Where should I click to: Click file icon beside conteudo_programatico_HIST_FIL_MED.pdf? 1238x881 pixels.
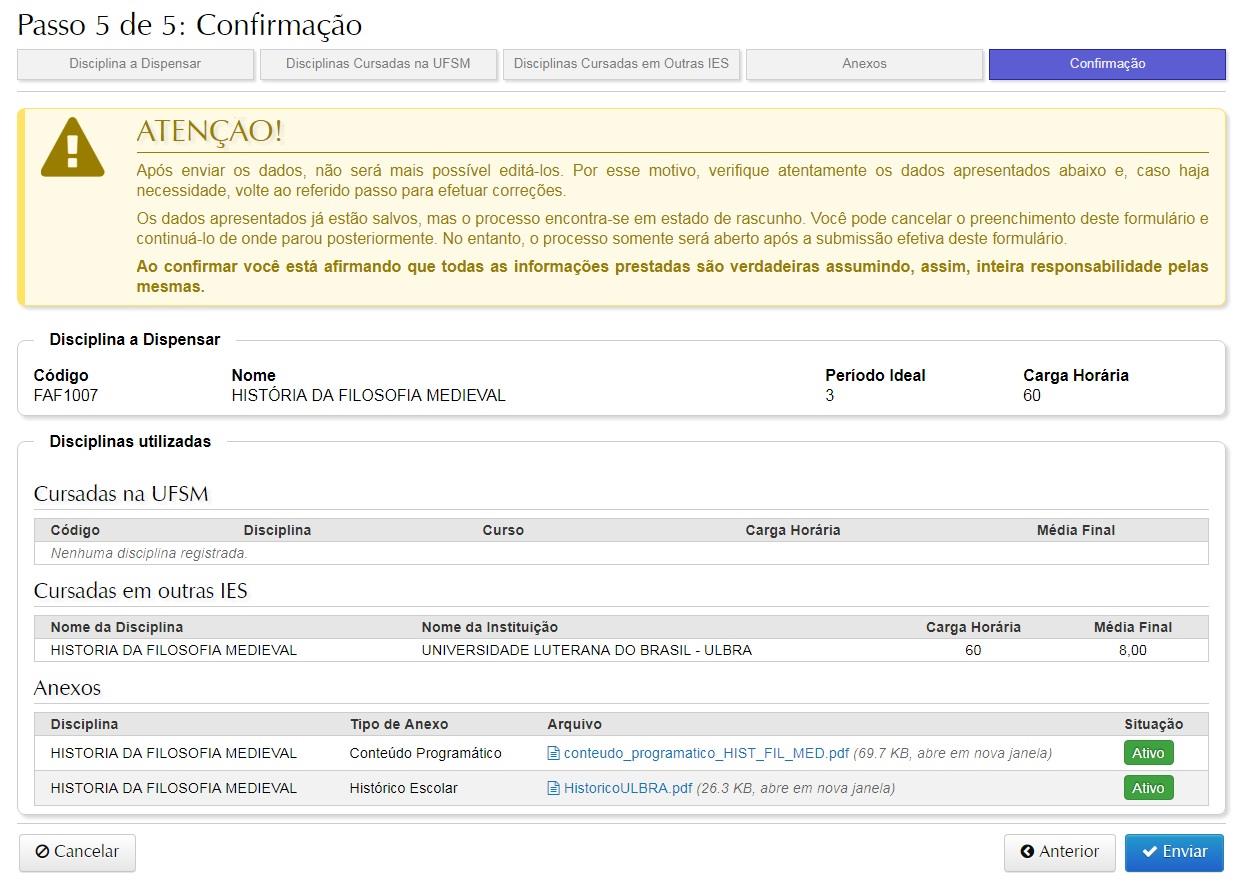click(553, 753)
